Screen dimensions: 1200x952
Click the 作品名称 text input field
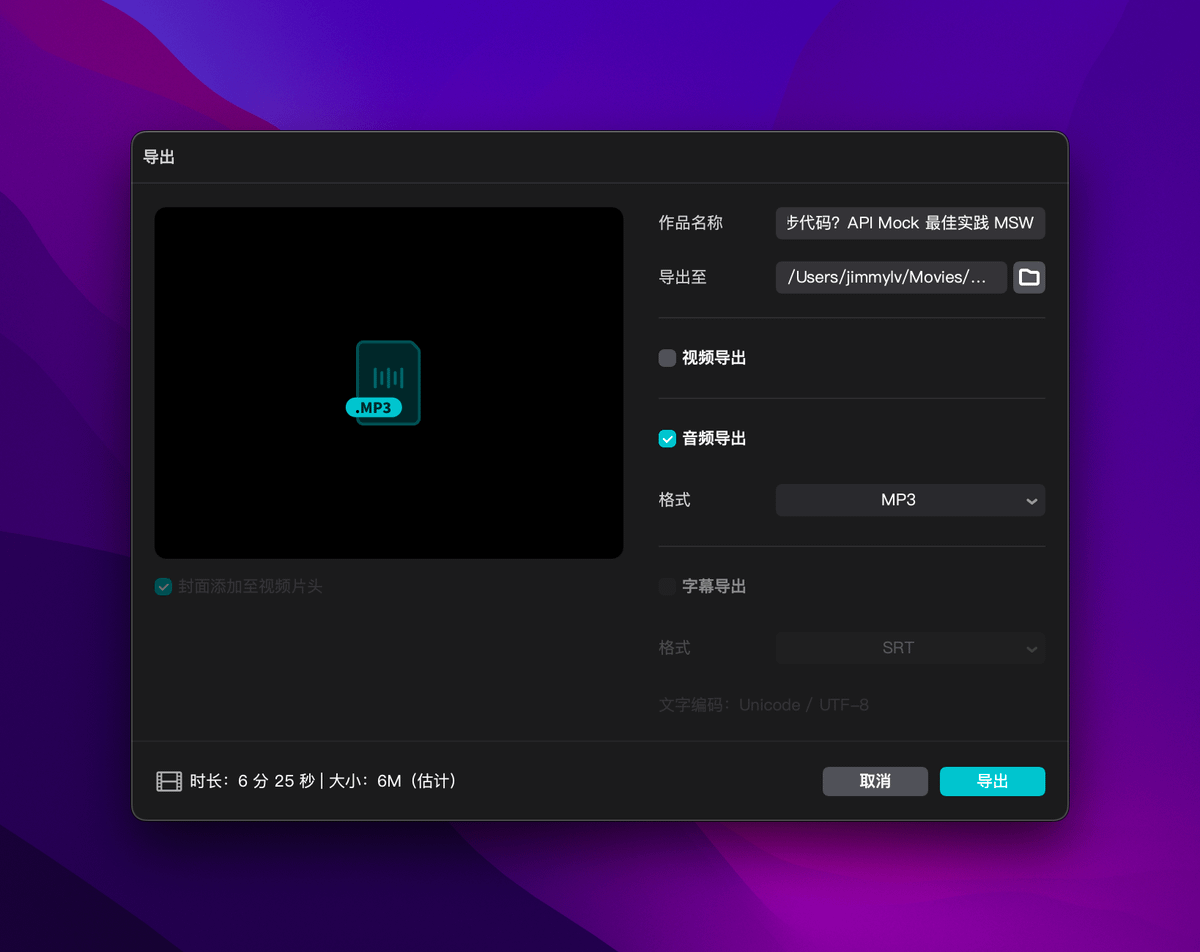click(909, 223)
